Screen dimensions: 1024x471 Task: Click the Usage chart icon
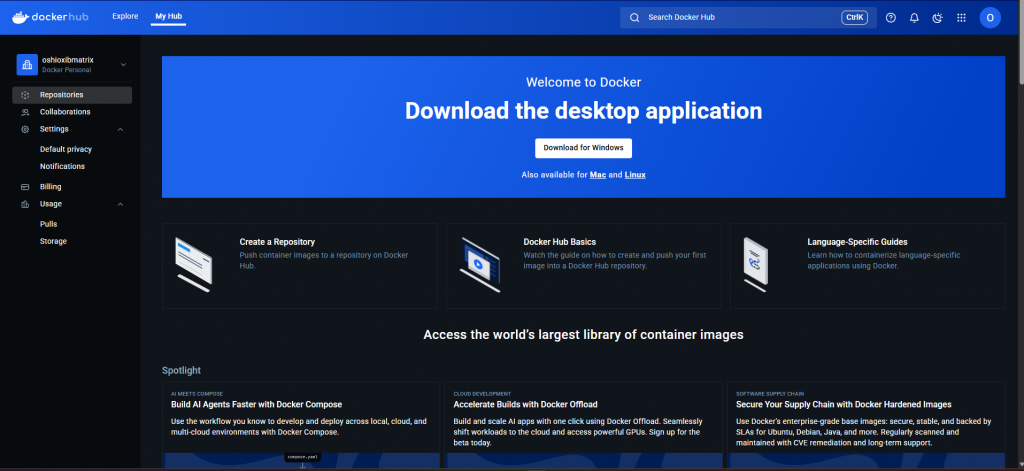point(25,204)
